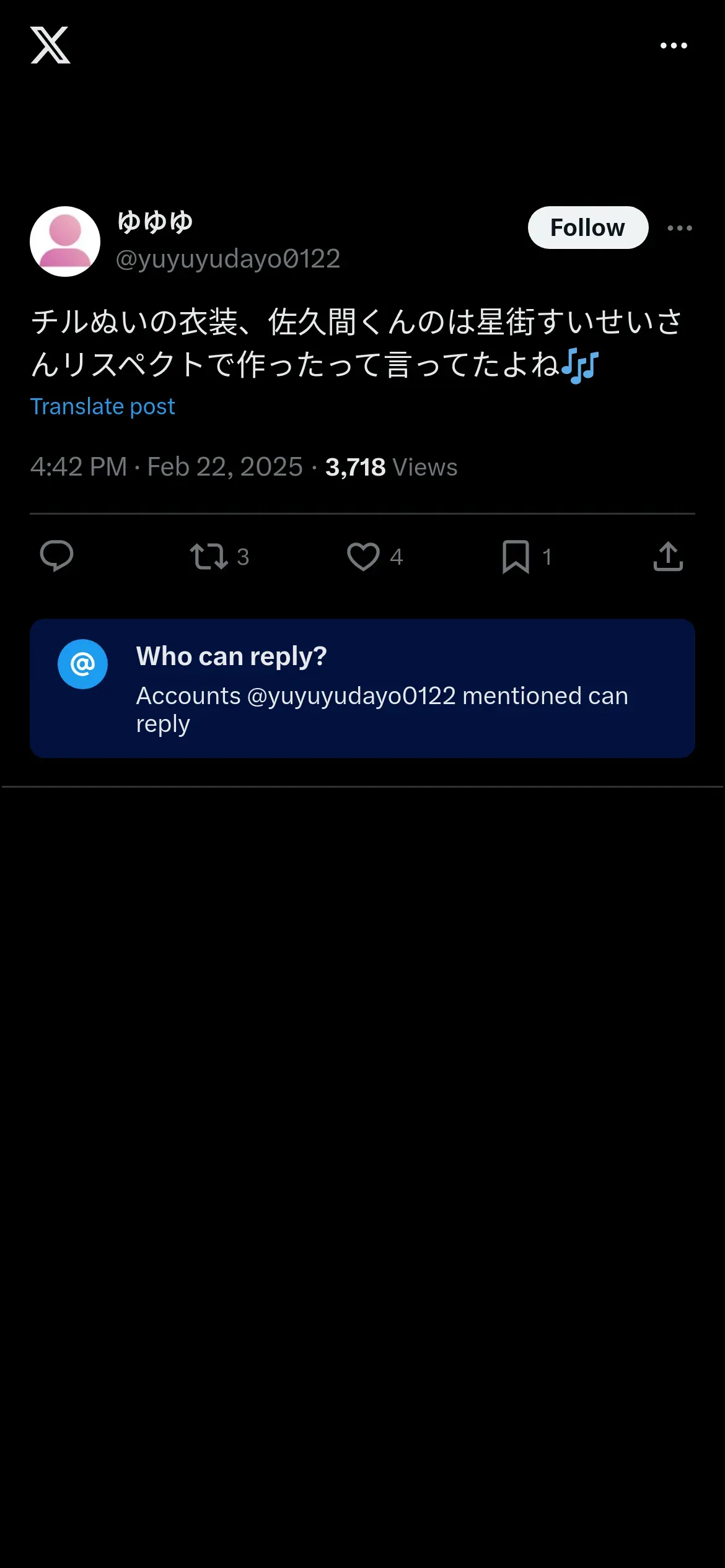Screen dimensions: 725x1568
Task: Open ゆゆゆ's profile avatar
Action: click(x=65, y=242)
